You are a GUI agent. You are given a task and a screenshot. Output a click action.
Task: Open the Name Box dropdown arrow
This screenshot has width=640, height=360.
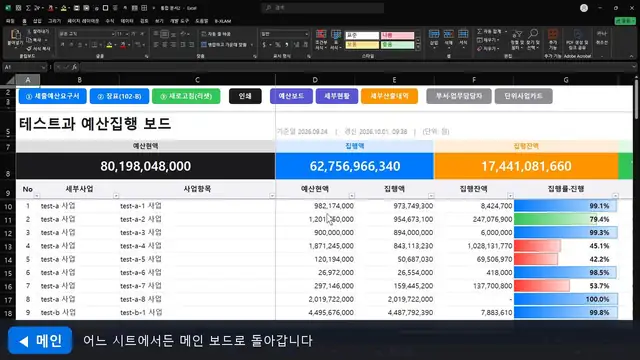[x=43, y=67]
